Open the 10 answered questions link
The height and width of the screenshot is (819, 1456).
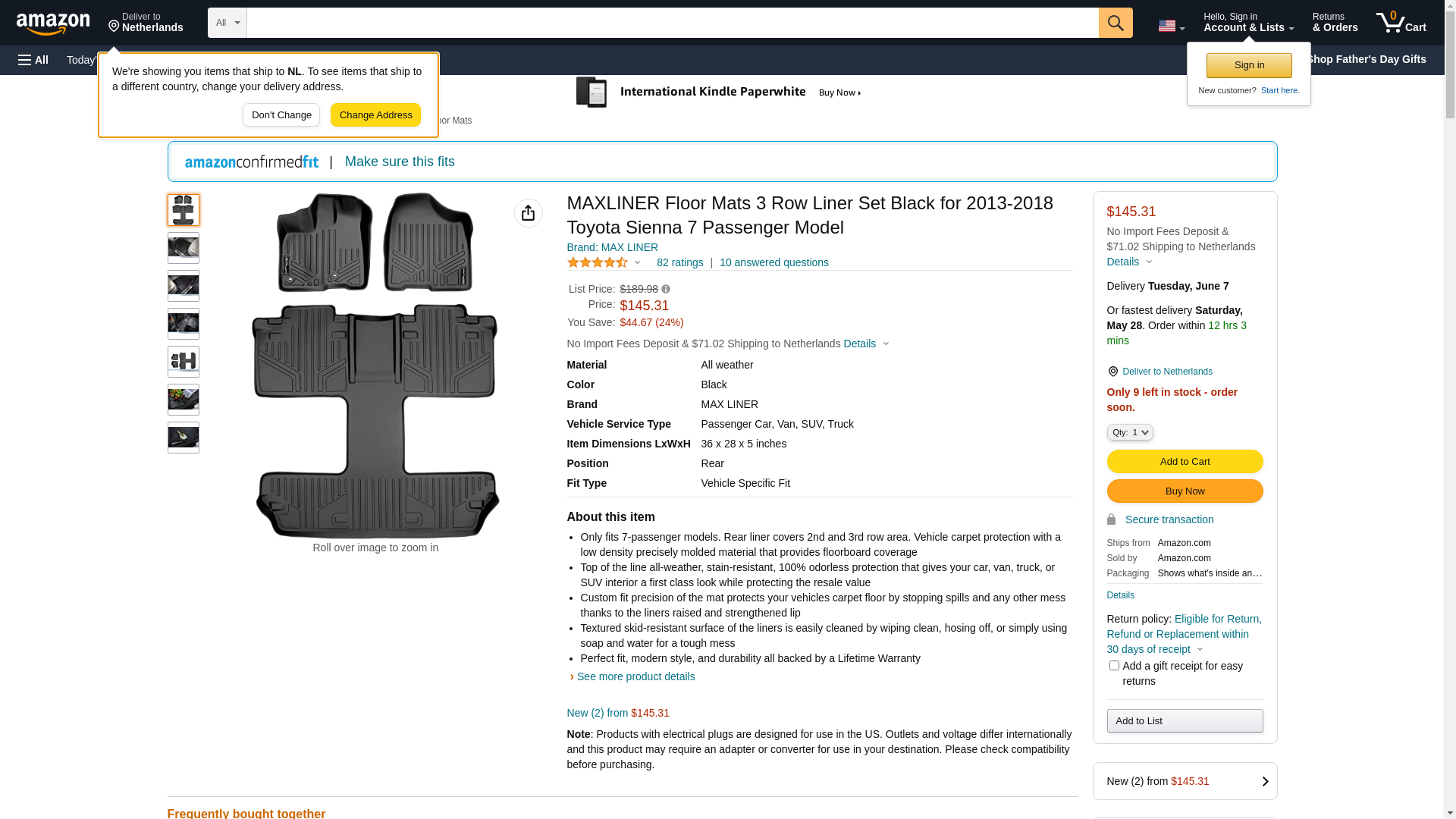tap(773, 262)
